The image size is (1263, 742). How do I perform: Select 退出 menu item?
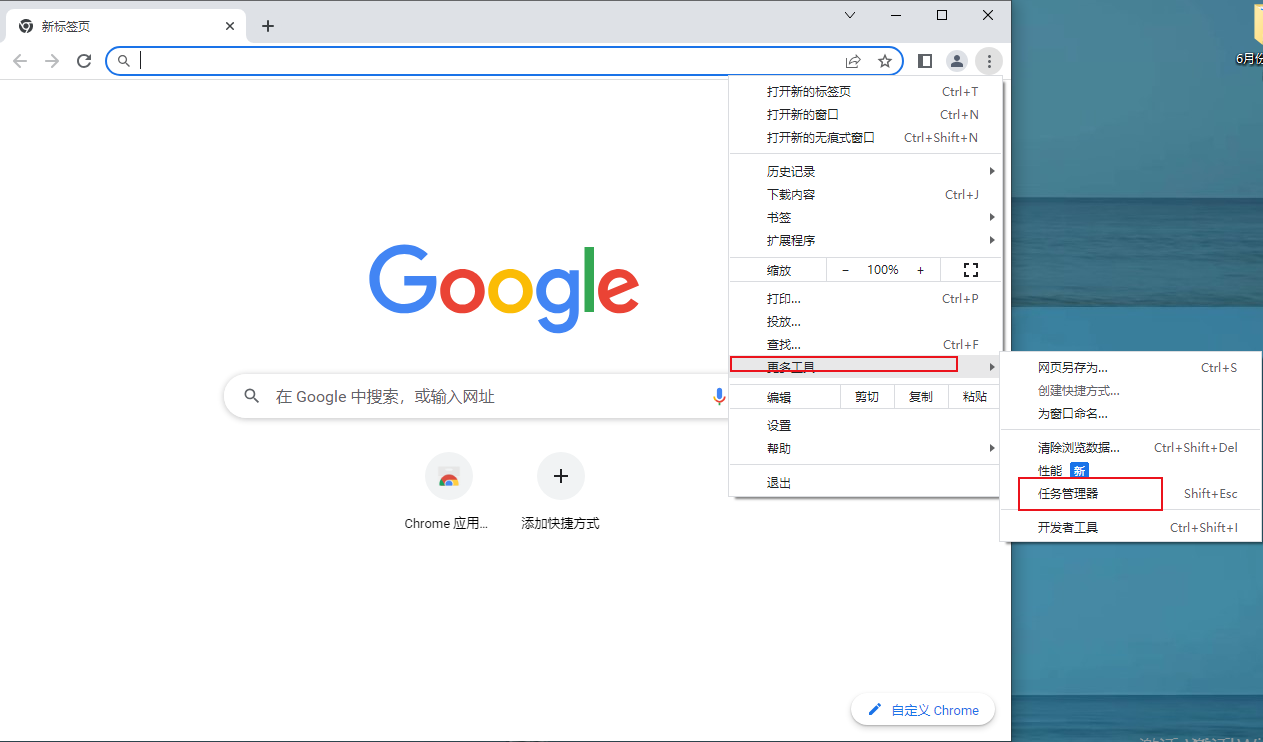point(865,482)
